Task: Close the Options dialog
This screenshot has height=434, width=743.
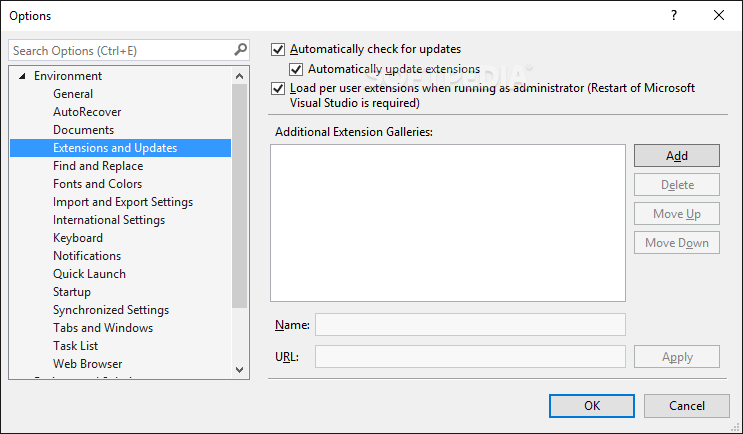Action: point(719,15)
